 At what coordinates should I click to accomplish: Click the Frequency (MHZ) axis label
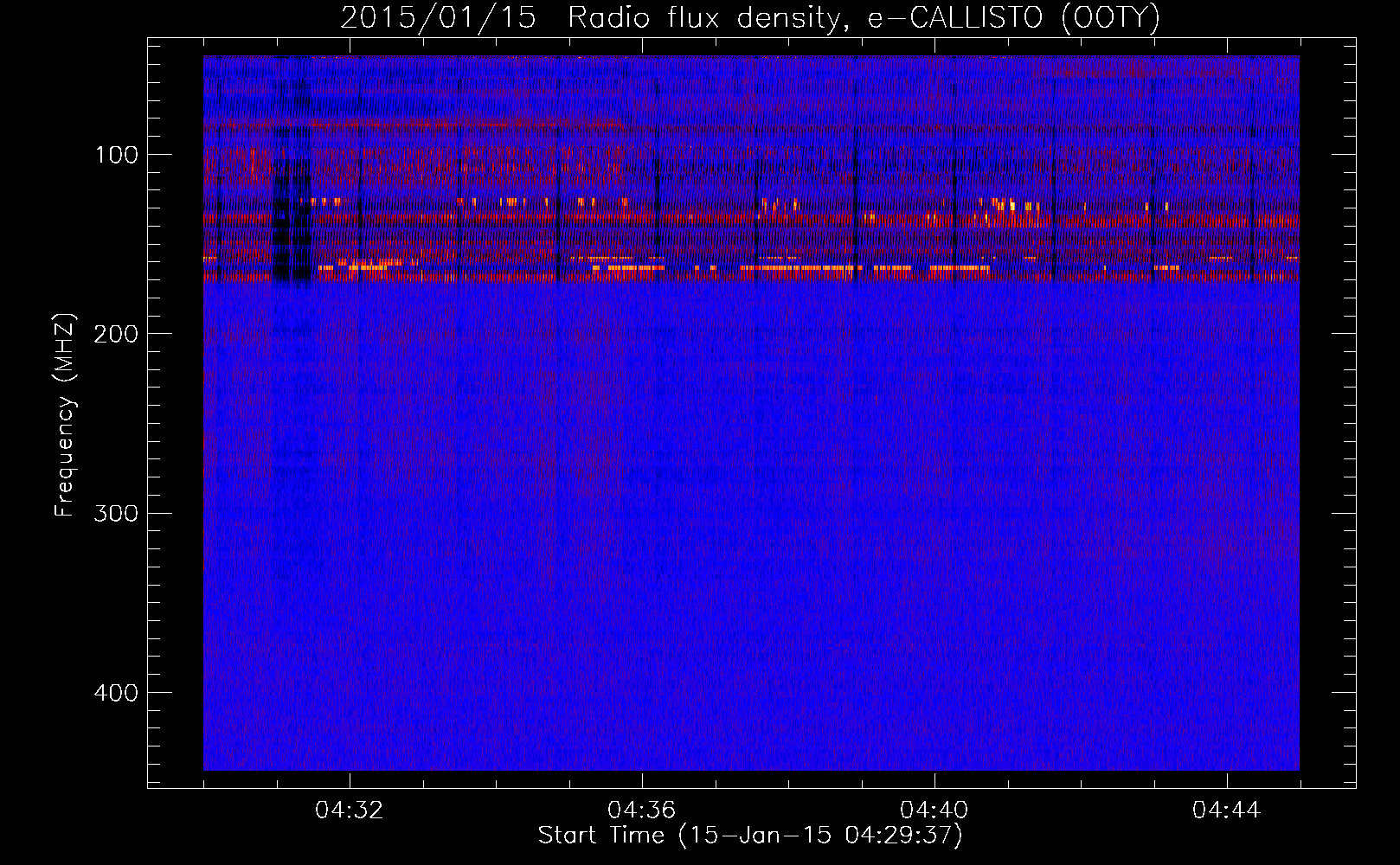pos(65,415)
